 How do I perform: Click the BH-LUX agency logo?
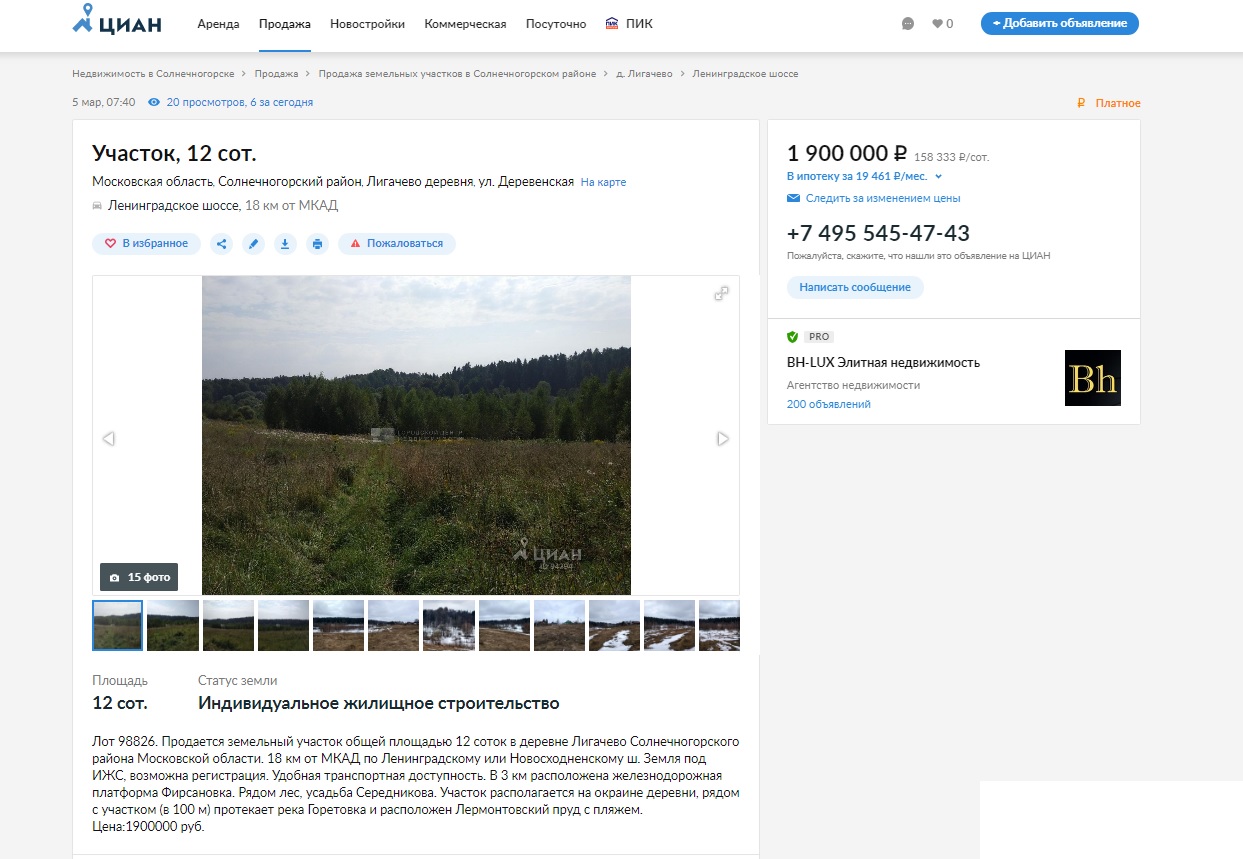pos(1093,378)
